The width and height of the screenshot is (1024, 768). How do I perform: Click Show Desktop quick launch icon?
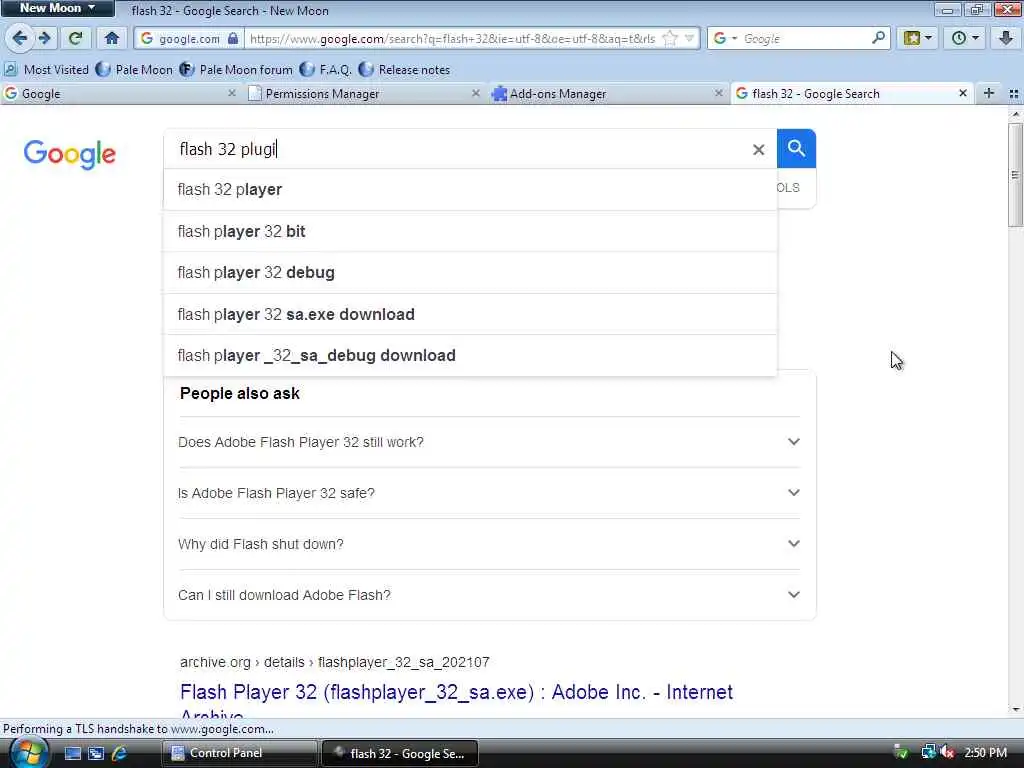click(x=72, y=754)
